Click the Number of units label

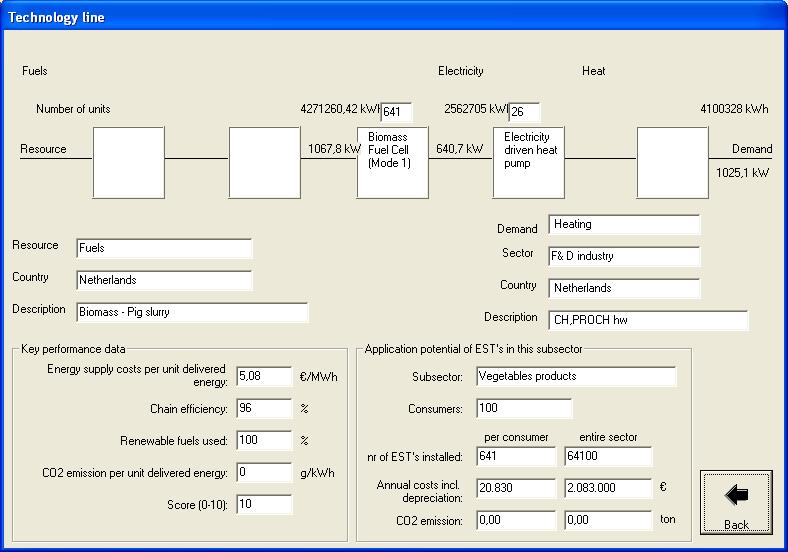73,109
